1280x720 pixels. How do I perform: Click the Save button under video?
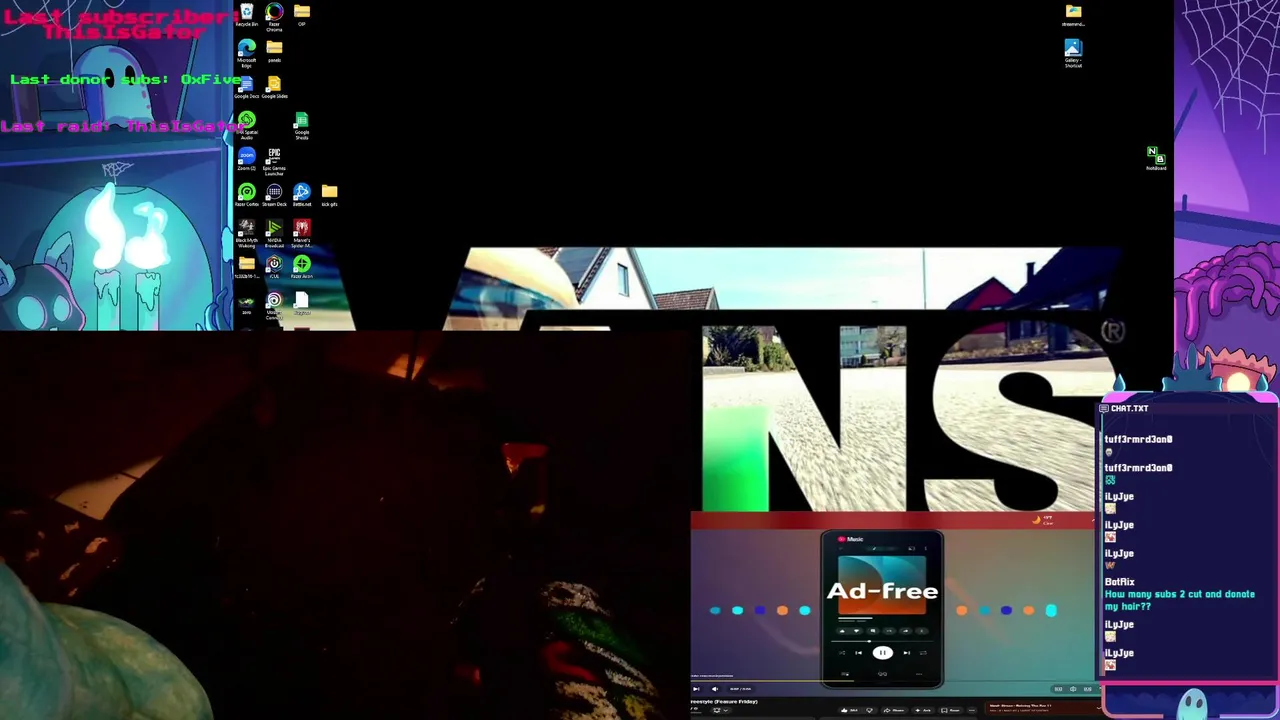[950, 710]
